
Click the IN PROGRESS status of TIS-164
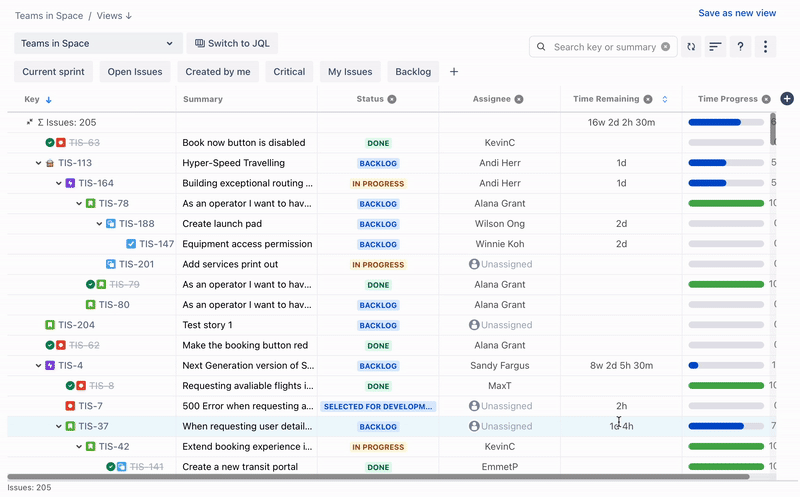pos(378,184)
